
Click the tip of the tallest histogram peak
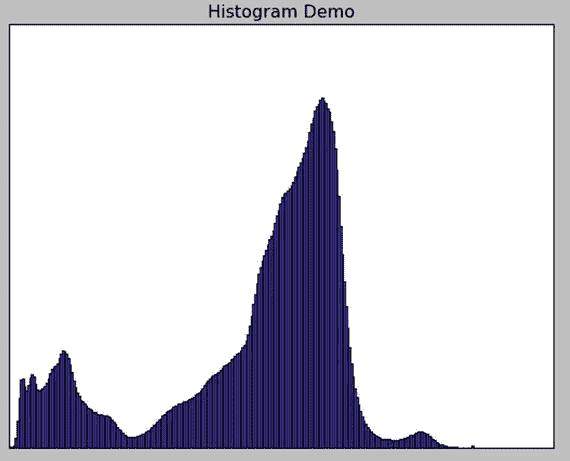point(322,99)
